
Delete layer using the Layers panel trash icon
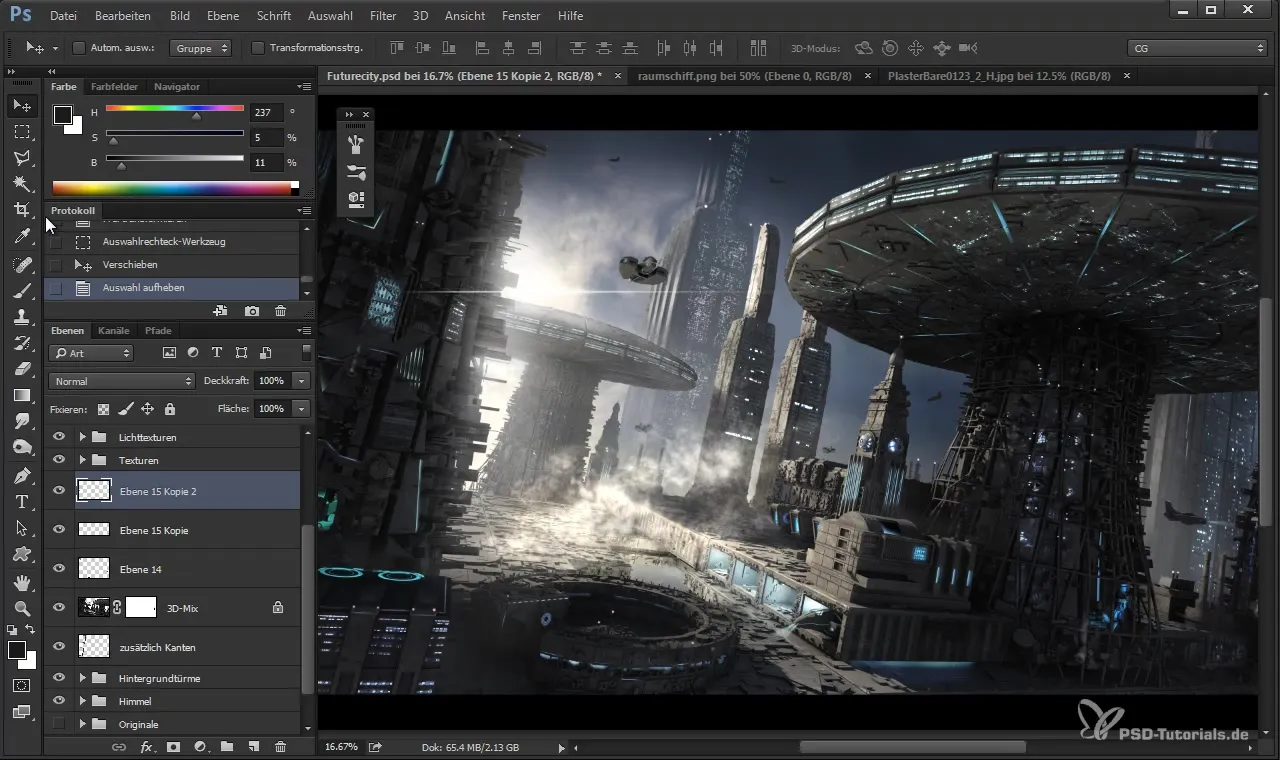click(x=280, y=746)
